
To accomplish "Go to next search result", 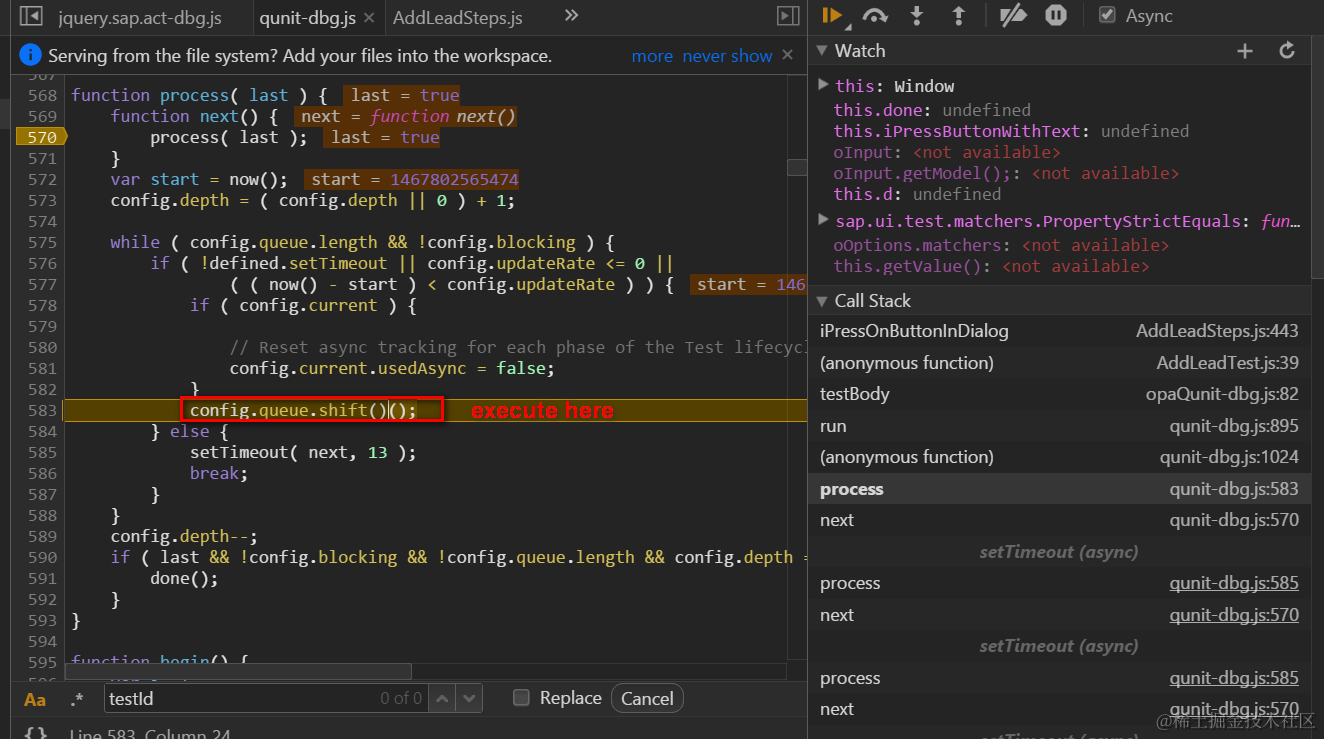I will (x=469, y=698).
